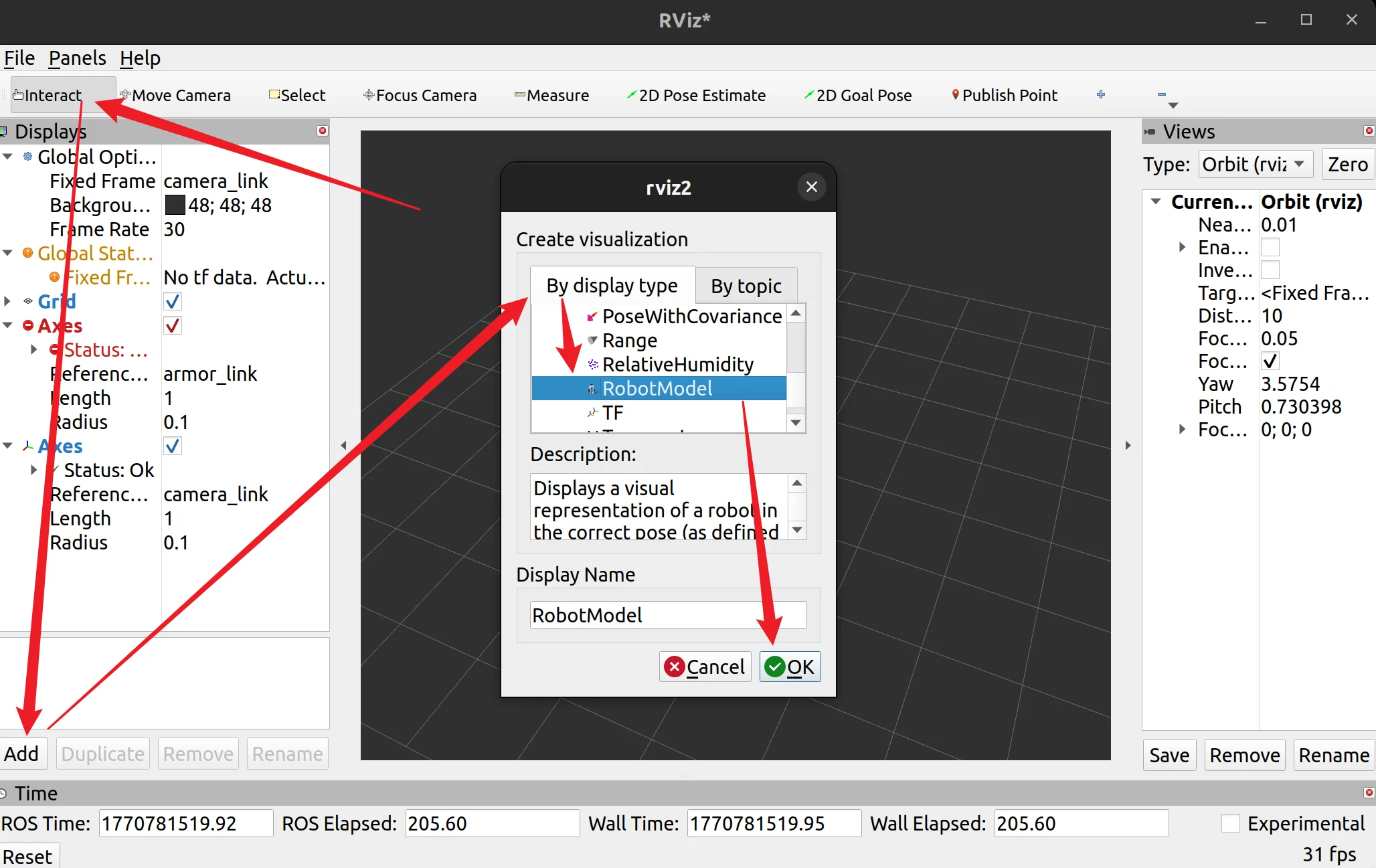Click the ROS Time field
This screenshot has height=868, width=1376.
[186, 823]
